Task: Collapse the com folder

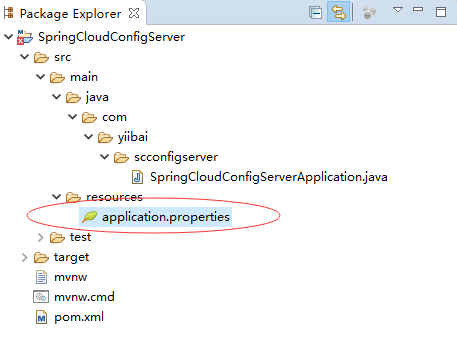Action: coord(72,117)
